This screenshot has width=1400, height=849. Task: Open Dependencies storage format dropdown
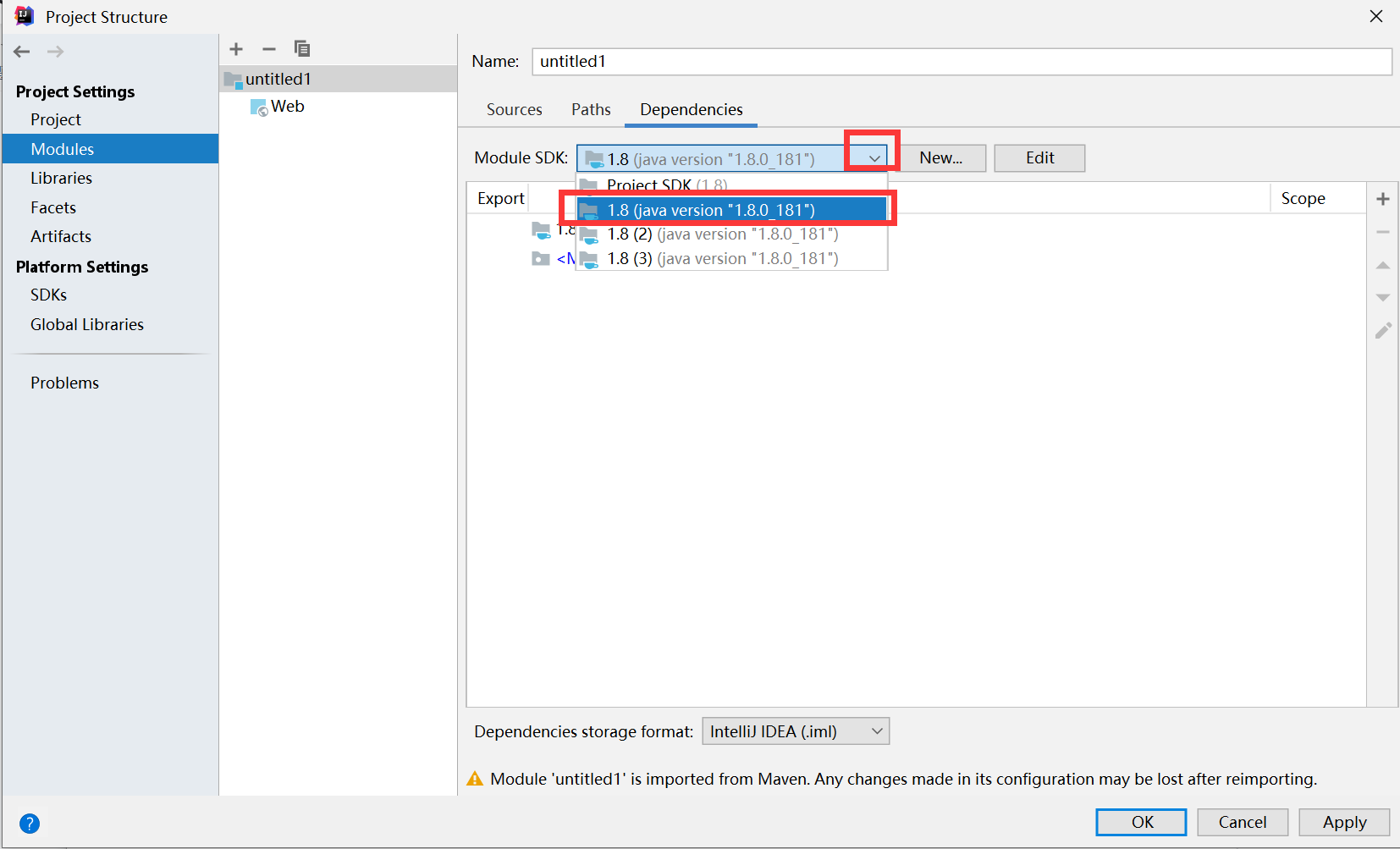click(796, 731)
